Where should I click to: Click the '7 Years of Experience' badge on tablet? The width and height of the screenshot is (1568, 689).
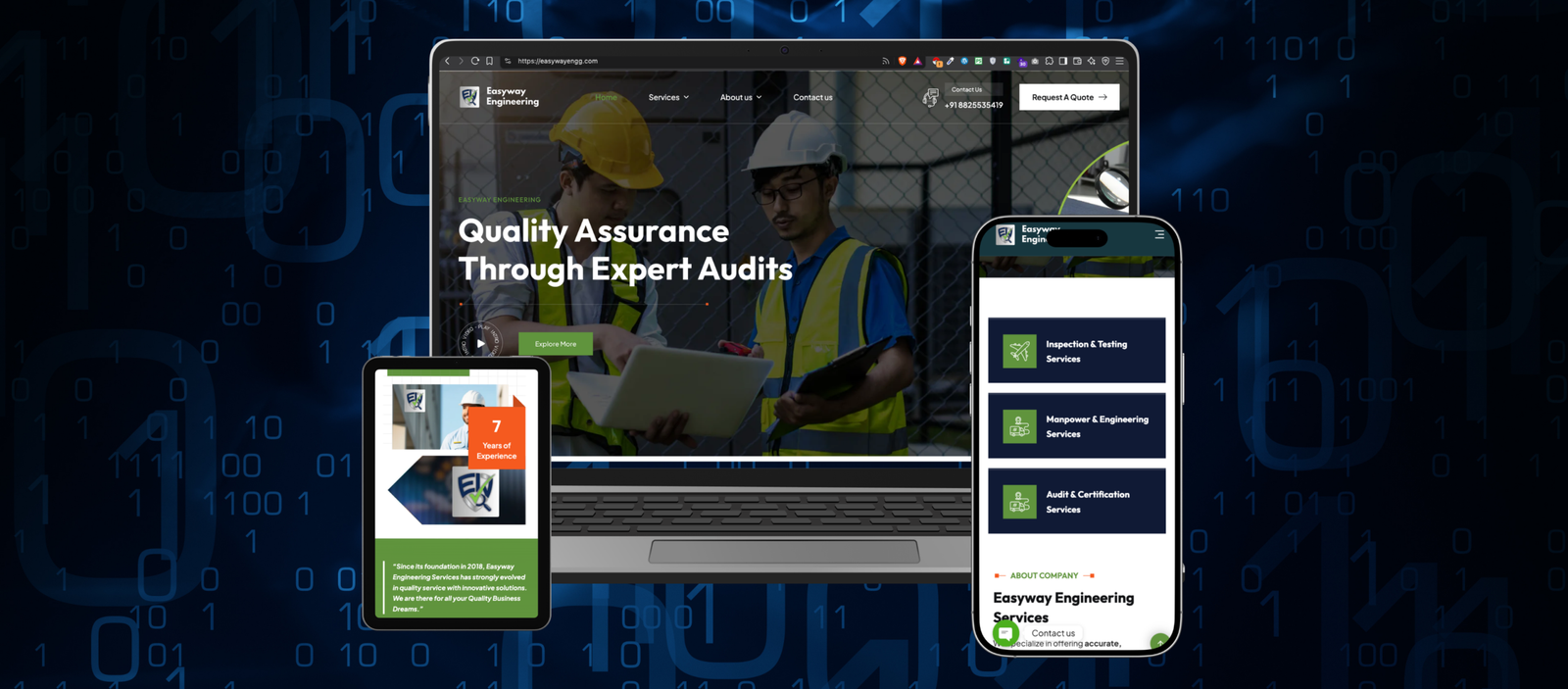[x=497, y=438]
